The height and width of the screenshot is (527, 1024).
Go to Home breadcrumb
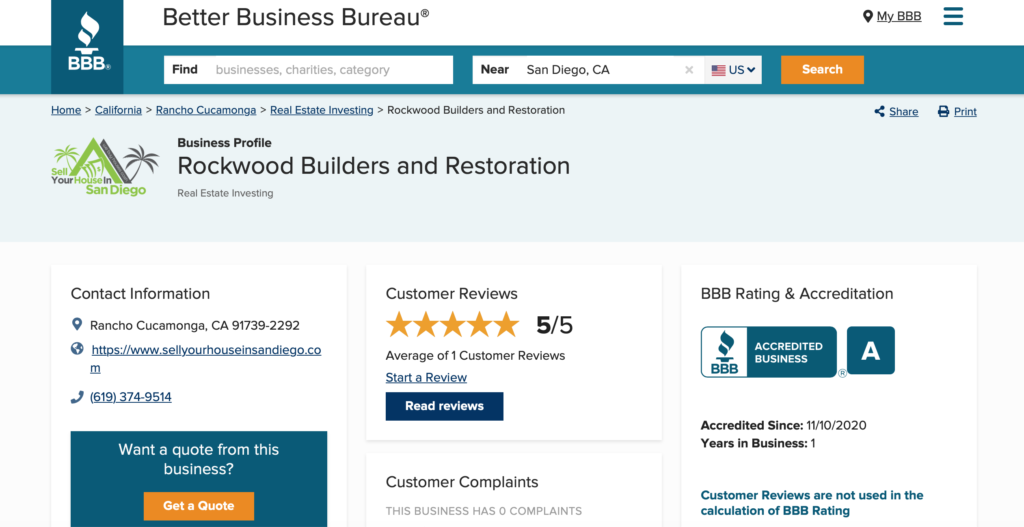66,110
